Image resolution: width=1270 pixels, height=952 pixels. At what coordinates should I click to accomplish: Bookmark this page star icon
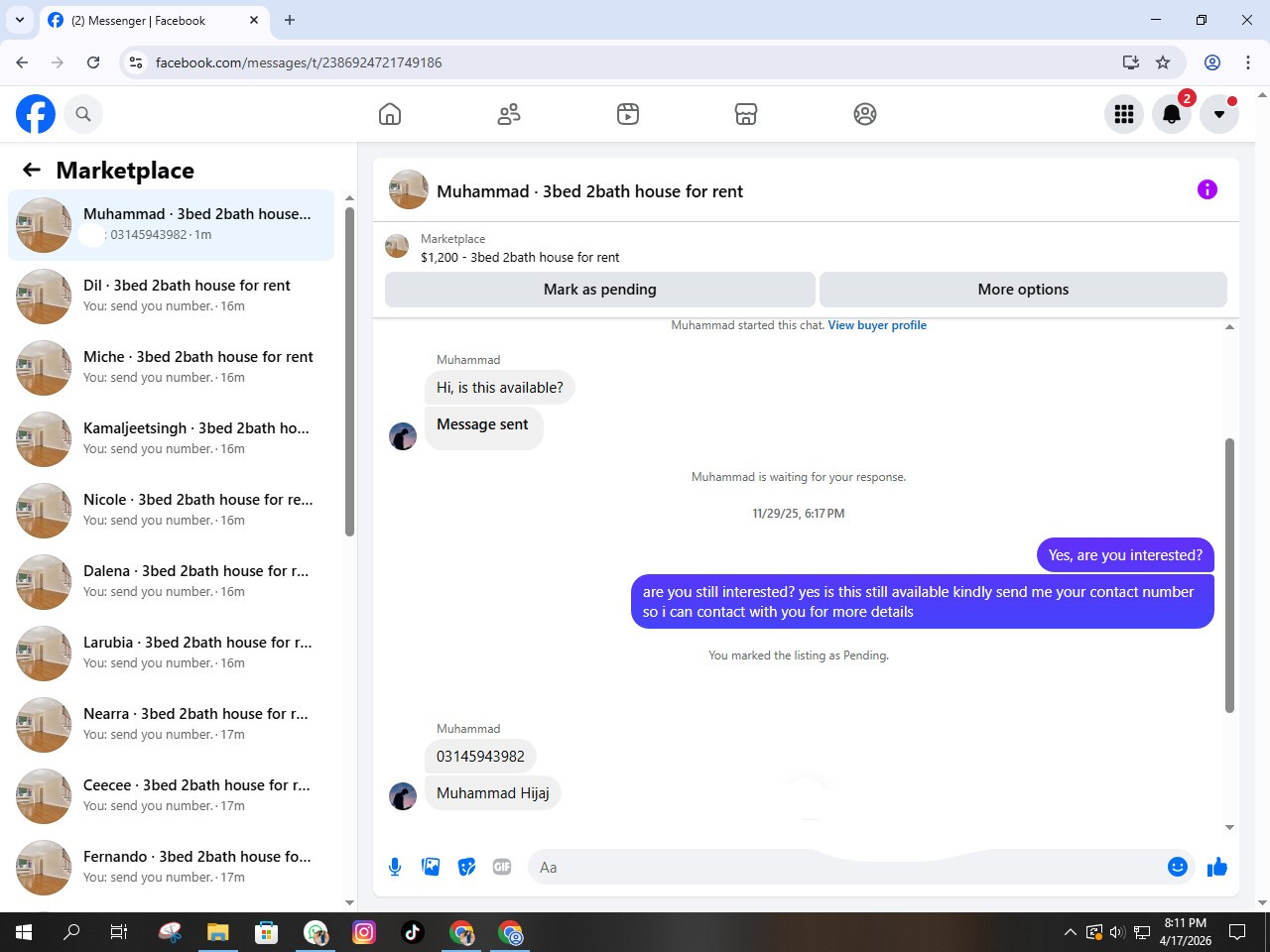pos(1163,62)
